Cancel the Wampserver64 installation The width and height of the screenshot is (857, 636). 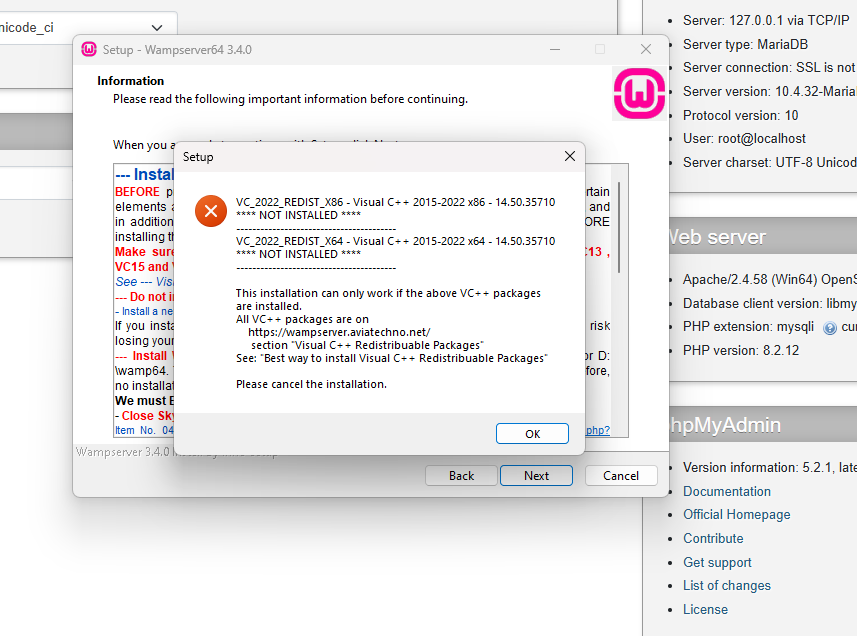621,475
